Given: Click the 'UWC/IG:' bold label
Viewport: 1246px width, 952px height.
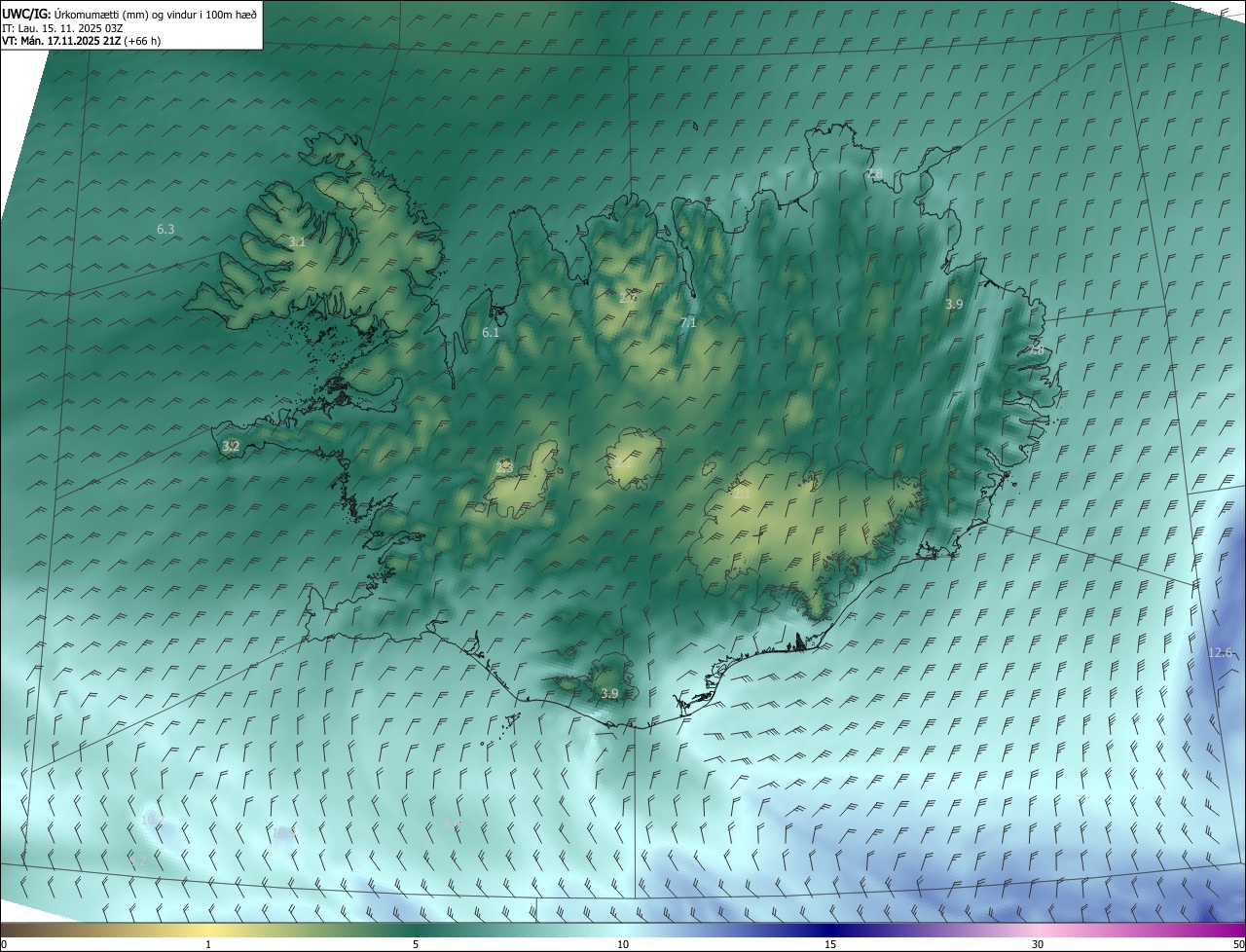Looking at the screenshot, I should click(x=26, y=15).
